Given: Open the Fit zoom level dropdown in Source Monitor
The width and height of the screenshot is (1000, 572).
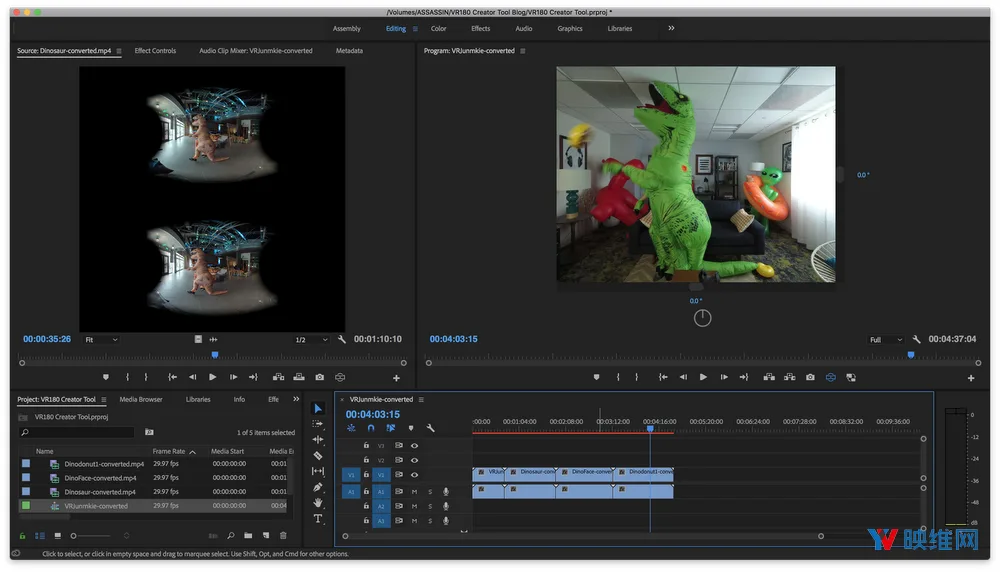Looking at the screenshot, I should (x=101, y=340).
